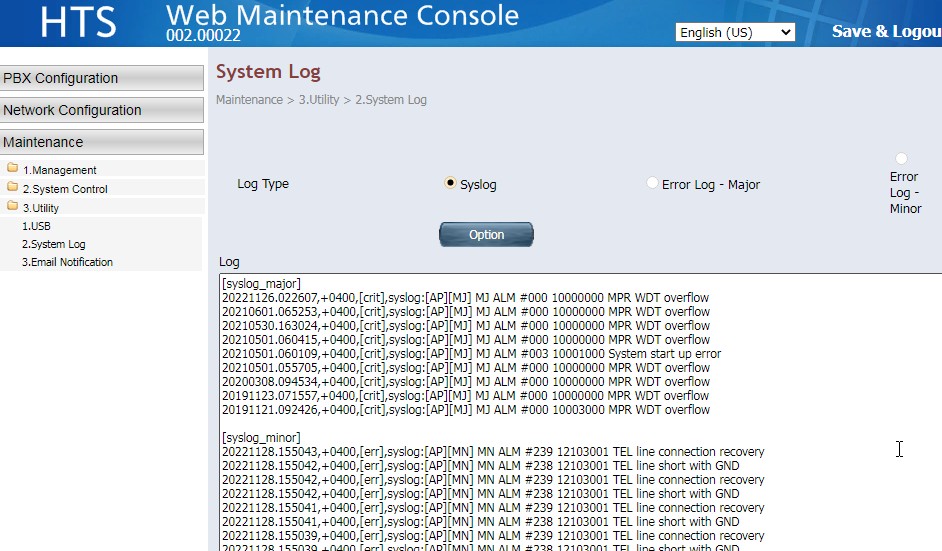942x551 pixels.
Task: Expand the PBX Configuration section
Action: click(x=102, y=78)
